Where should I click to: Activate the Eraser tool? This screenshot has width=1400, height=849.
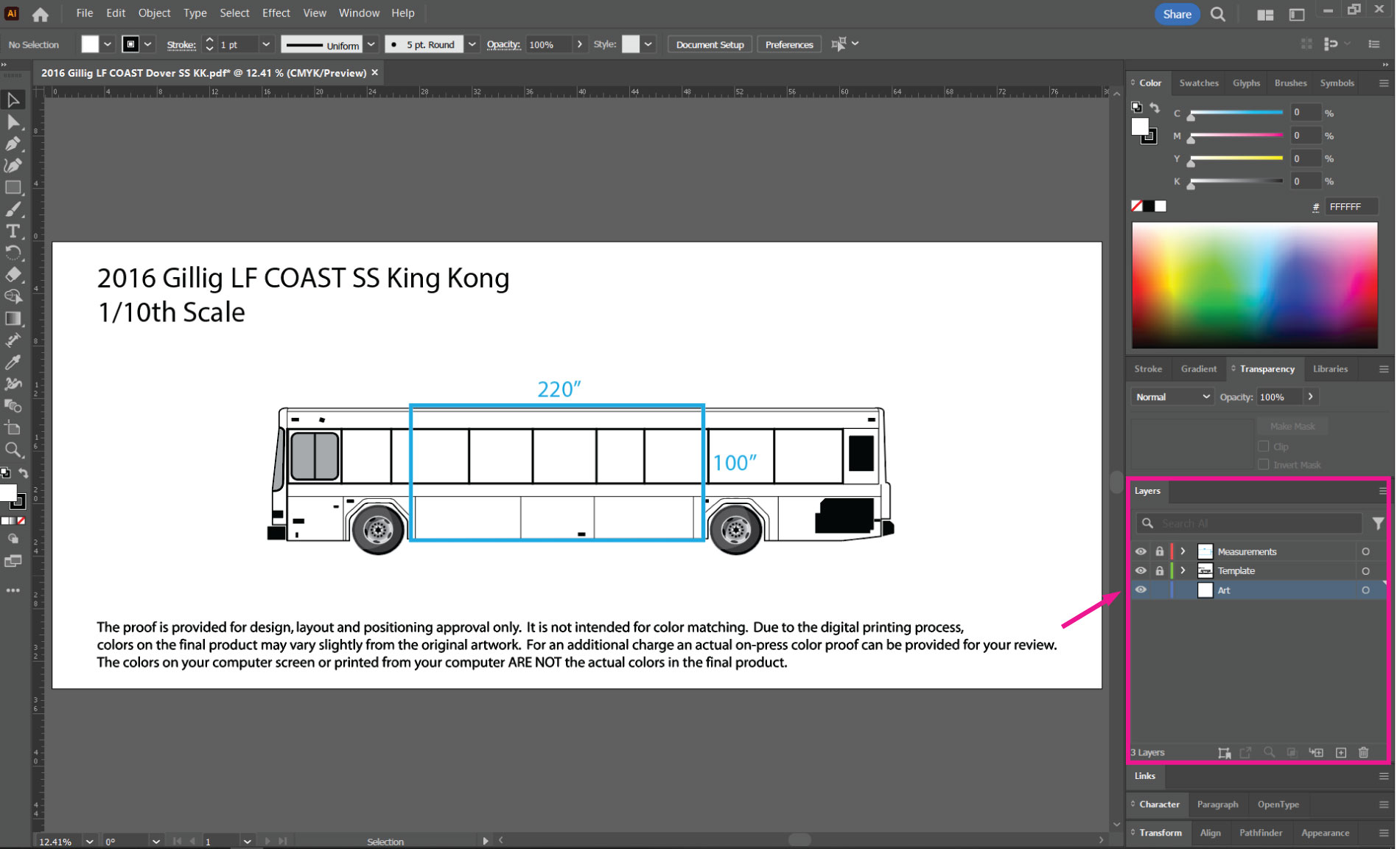[x=13, y=275]
